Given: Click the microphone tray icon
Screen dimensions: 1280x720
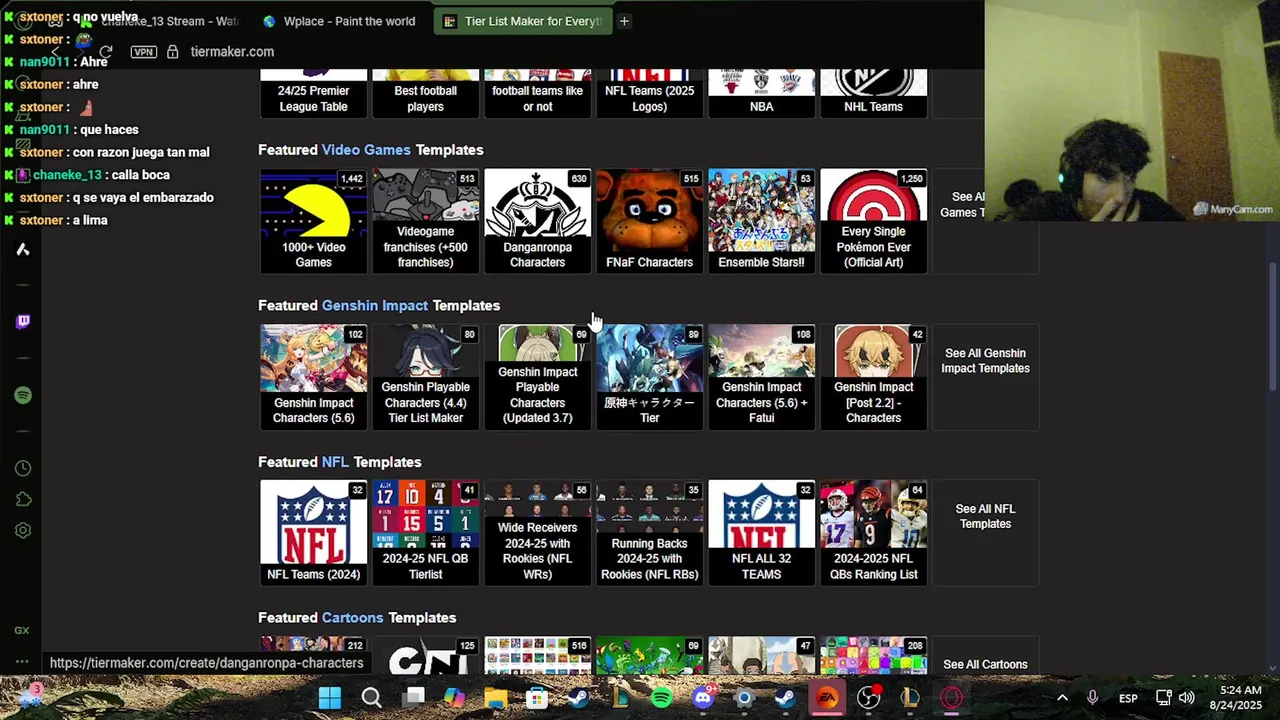Looking at the screenshot, I should coord(1093,698).
